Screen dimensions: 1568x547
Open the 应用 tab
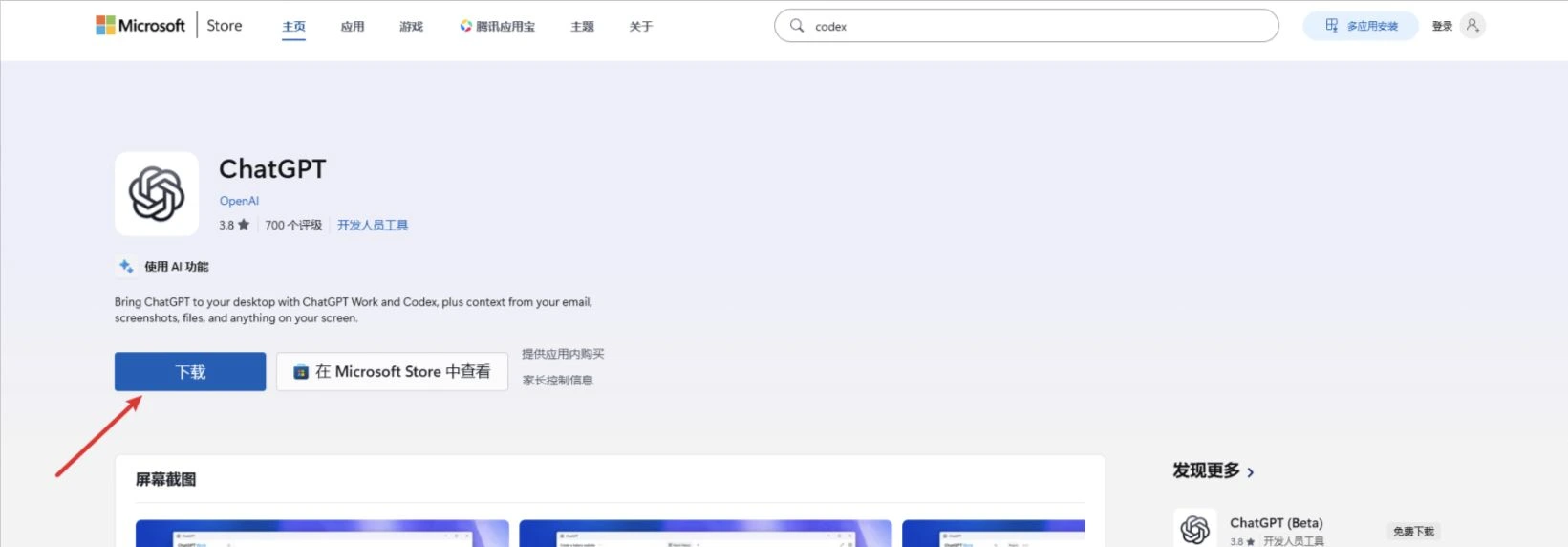pyautogui.click(x=353, y=27)
